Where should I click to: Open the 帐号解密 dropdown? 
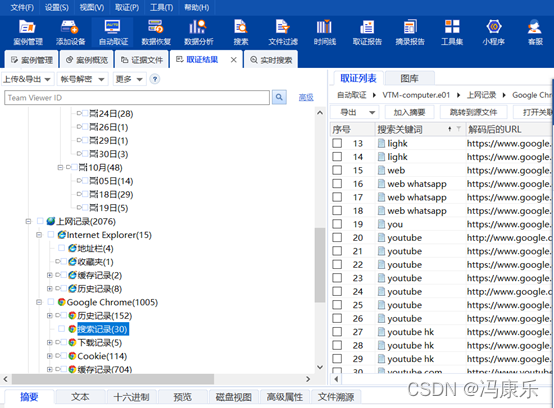pyautogui.click(x=82, y=79)
